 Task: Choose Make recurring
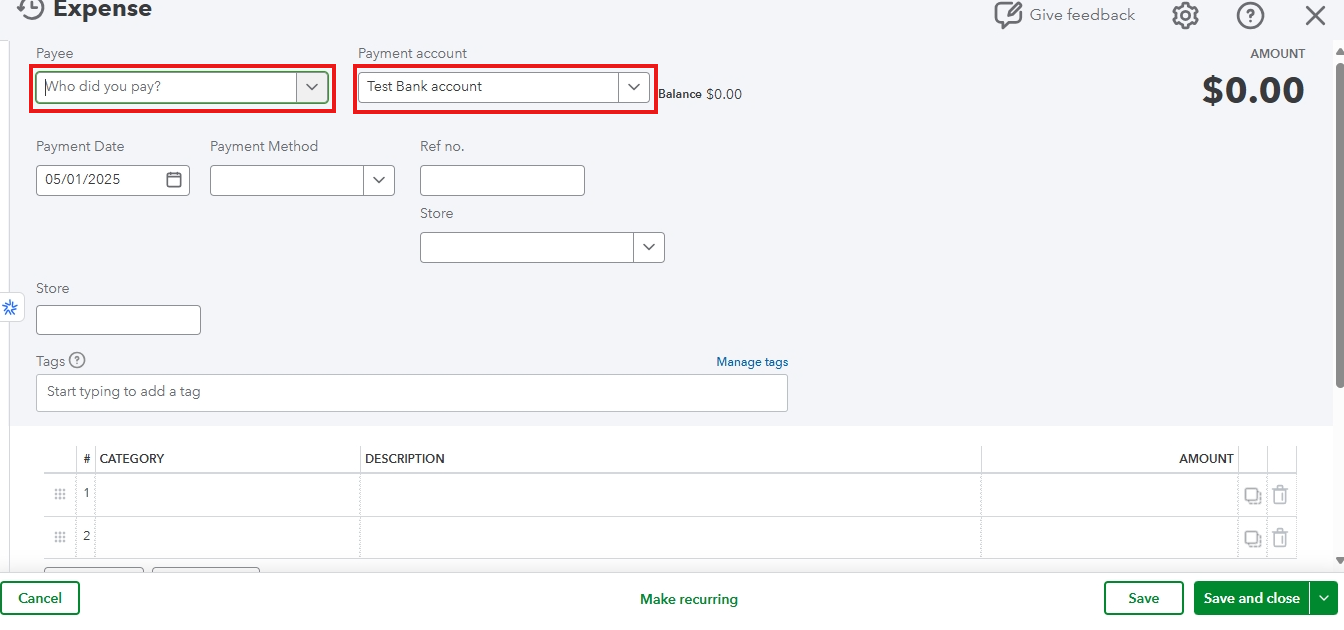pos(689,599)
